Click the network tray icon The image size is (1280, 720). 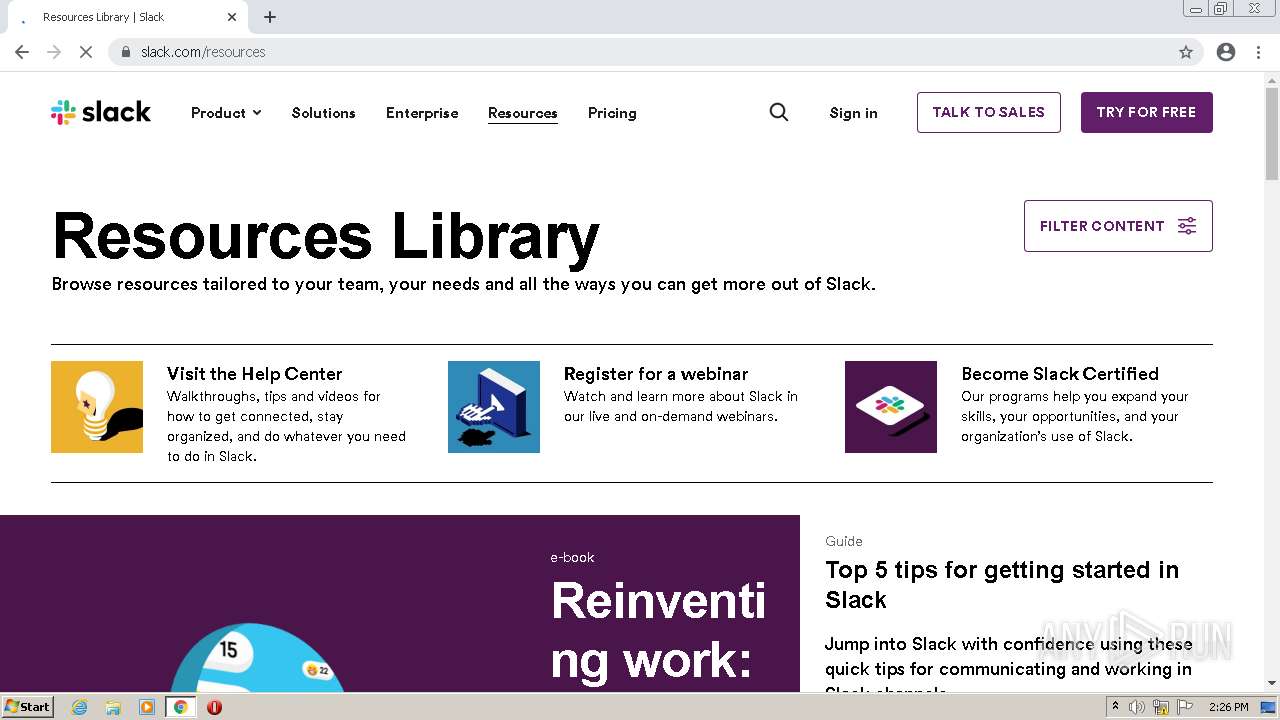[x=1161, y=707]
